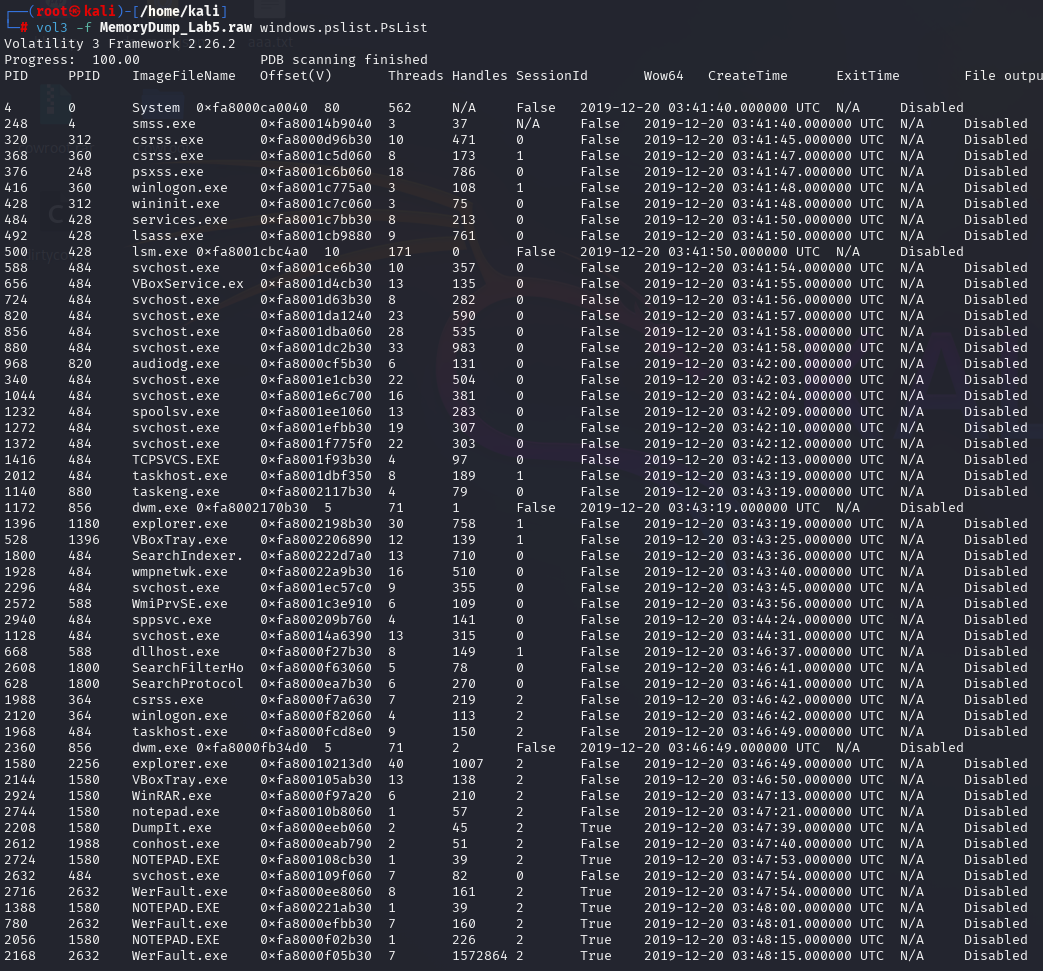This screenshot has width=1043, height=971.
Task: Select the SearchFilterHo process name
Action: point(188,668)
